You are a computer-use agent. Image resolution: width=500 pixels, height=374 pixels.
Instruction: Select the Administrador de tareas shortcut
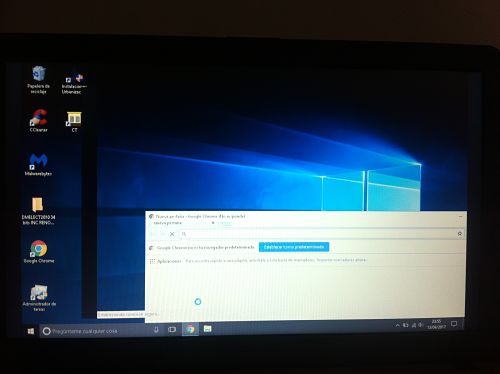pyautogui.click(x=39, y=298)
